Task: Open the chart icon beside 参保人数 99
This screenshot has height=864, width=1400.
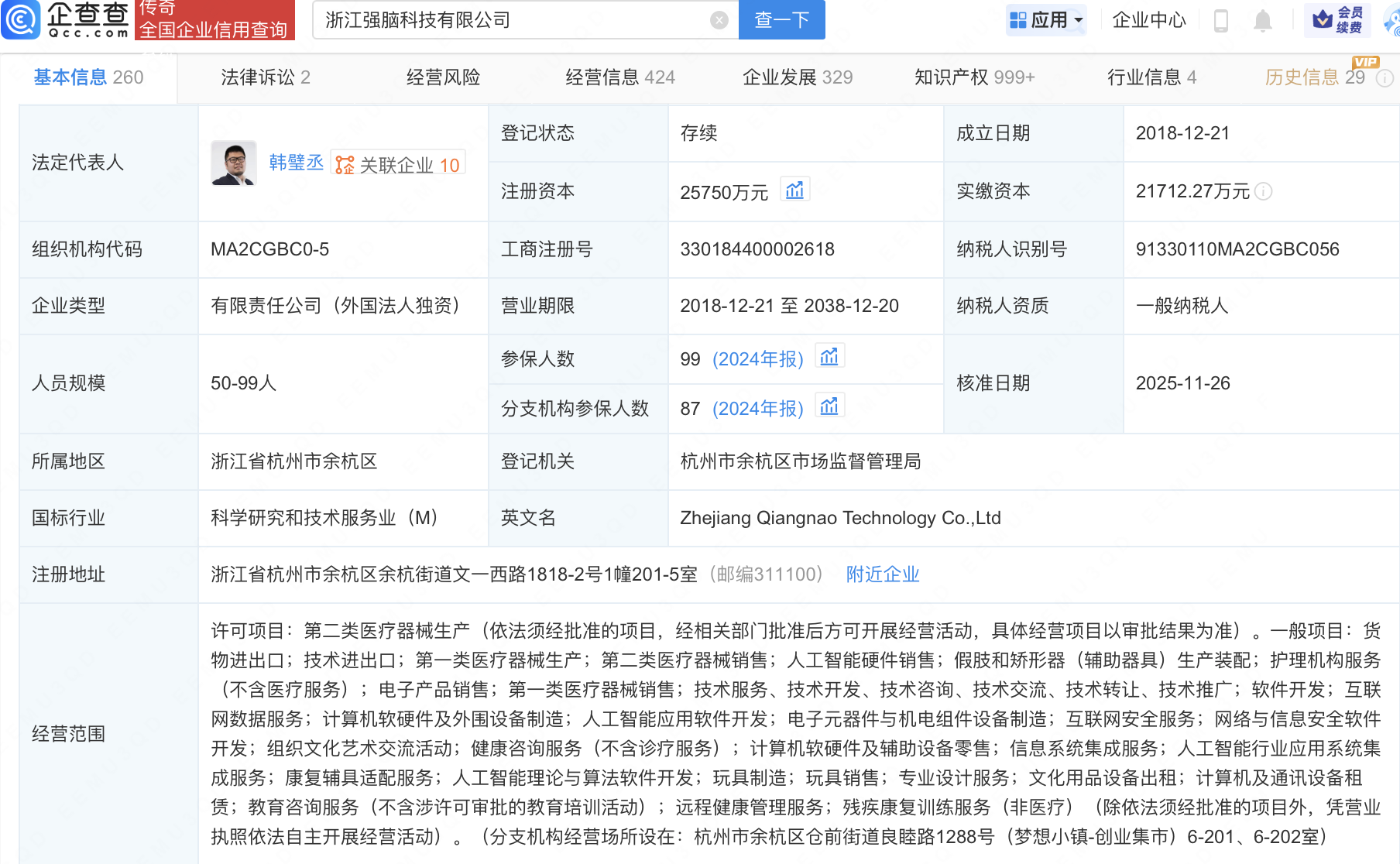Action: (x=829, y=357)
